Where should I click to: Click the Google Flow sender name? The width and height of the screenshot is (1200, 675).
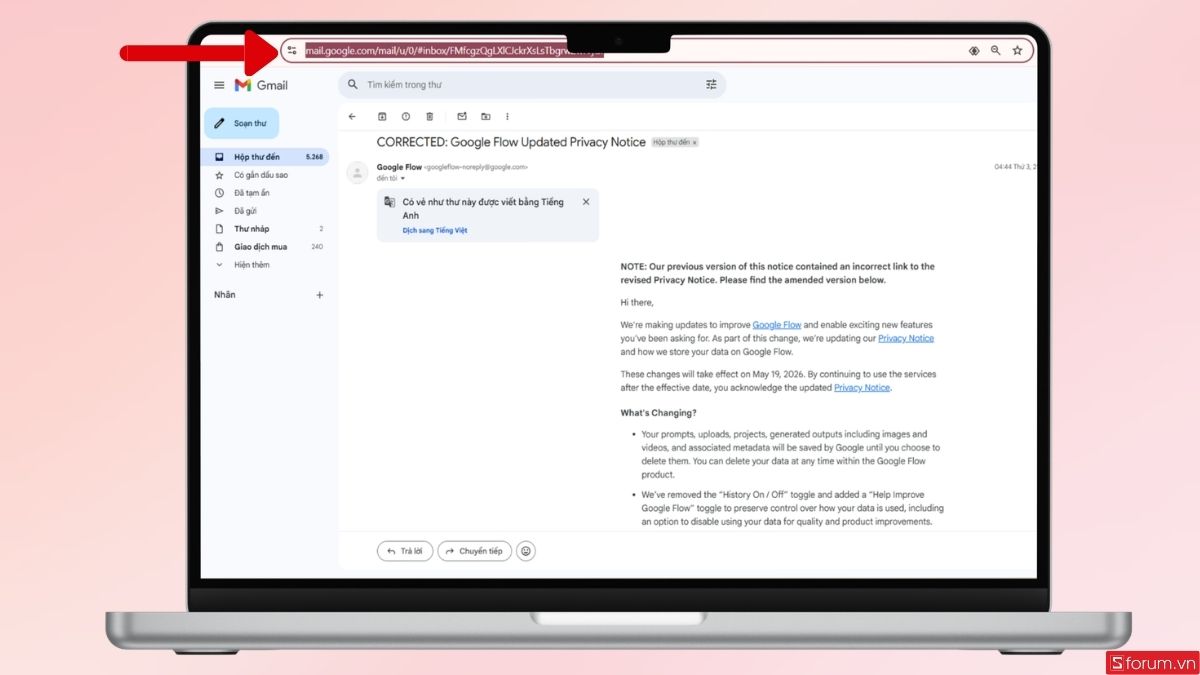[399, 167]
